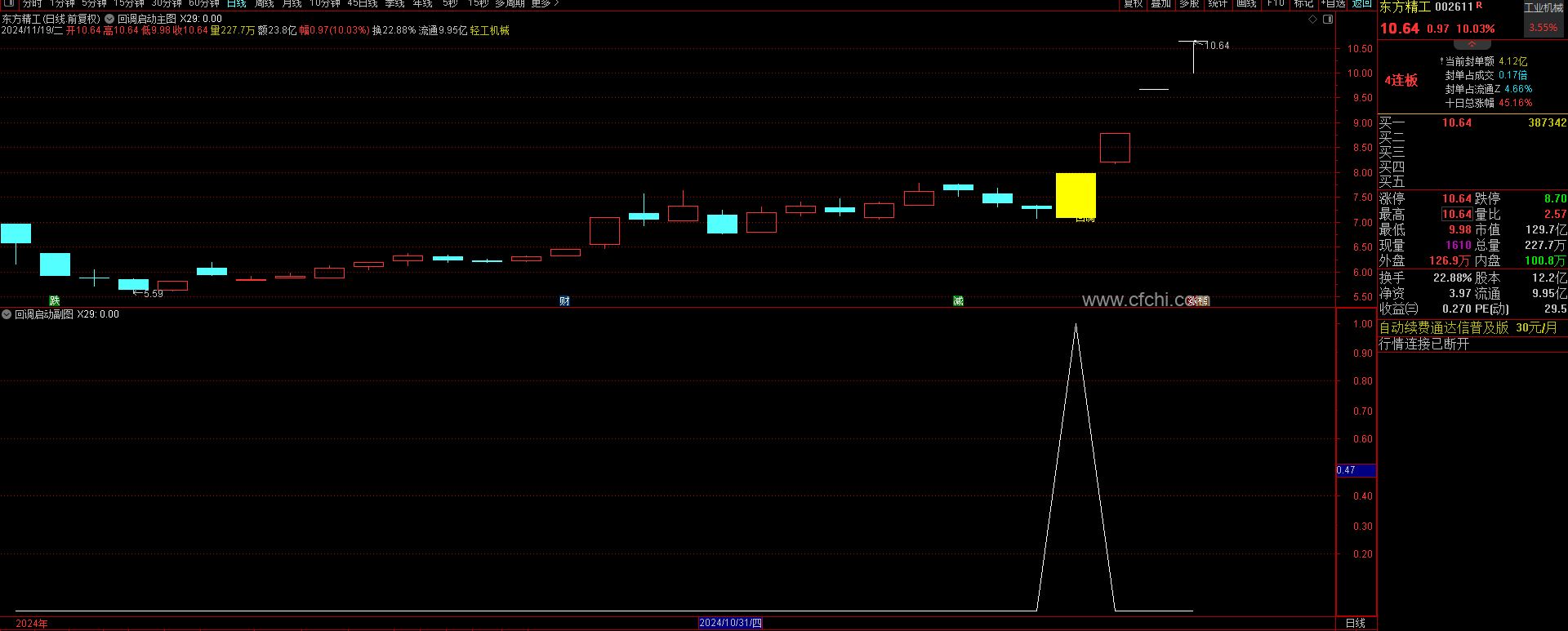
Task: Open the F10 company info
Action: click(1276, 3)
